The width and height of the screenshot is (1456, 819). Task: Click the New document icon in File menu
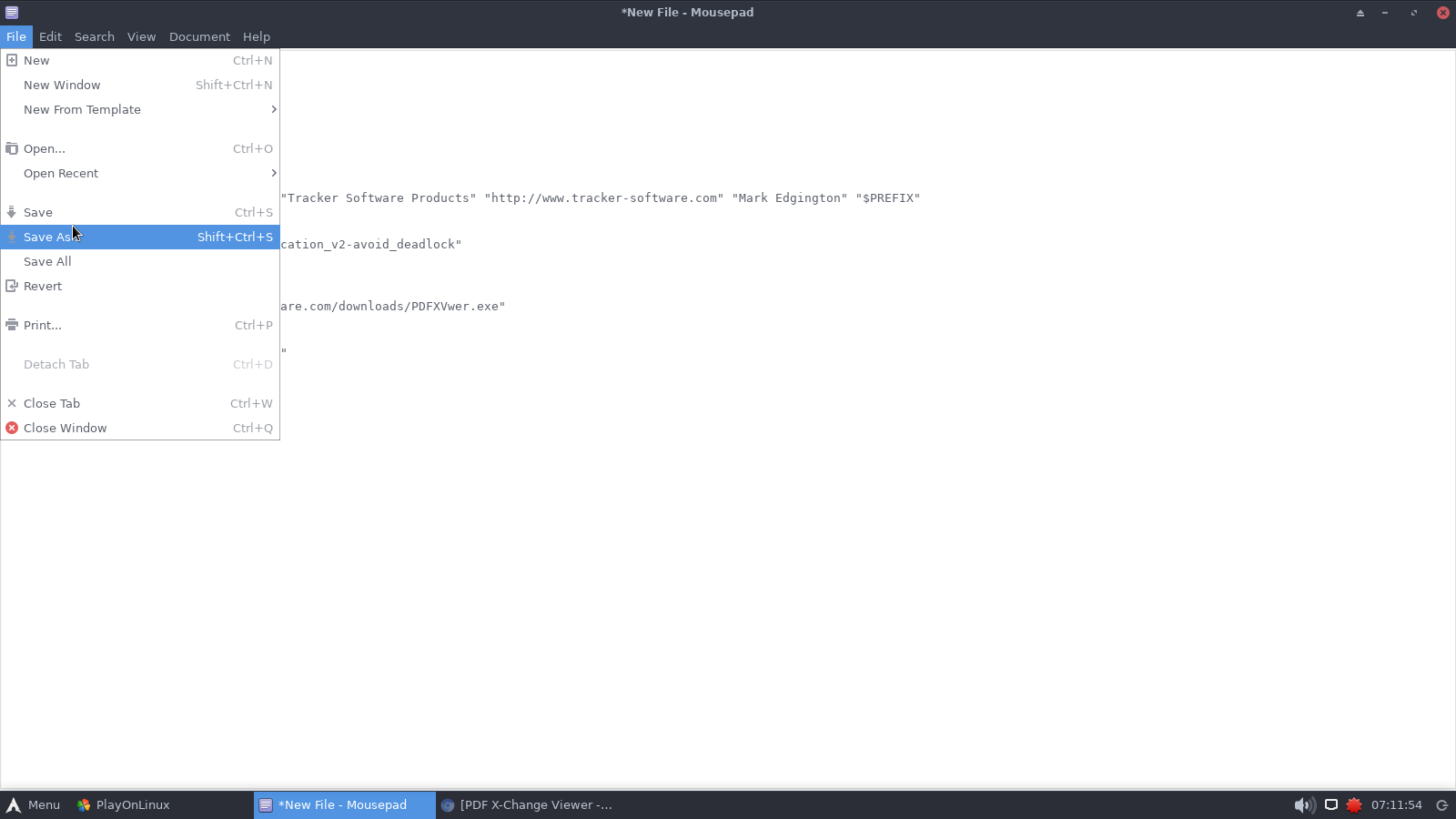12,60
